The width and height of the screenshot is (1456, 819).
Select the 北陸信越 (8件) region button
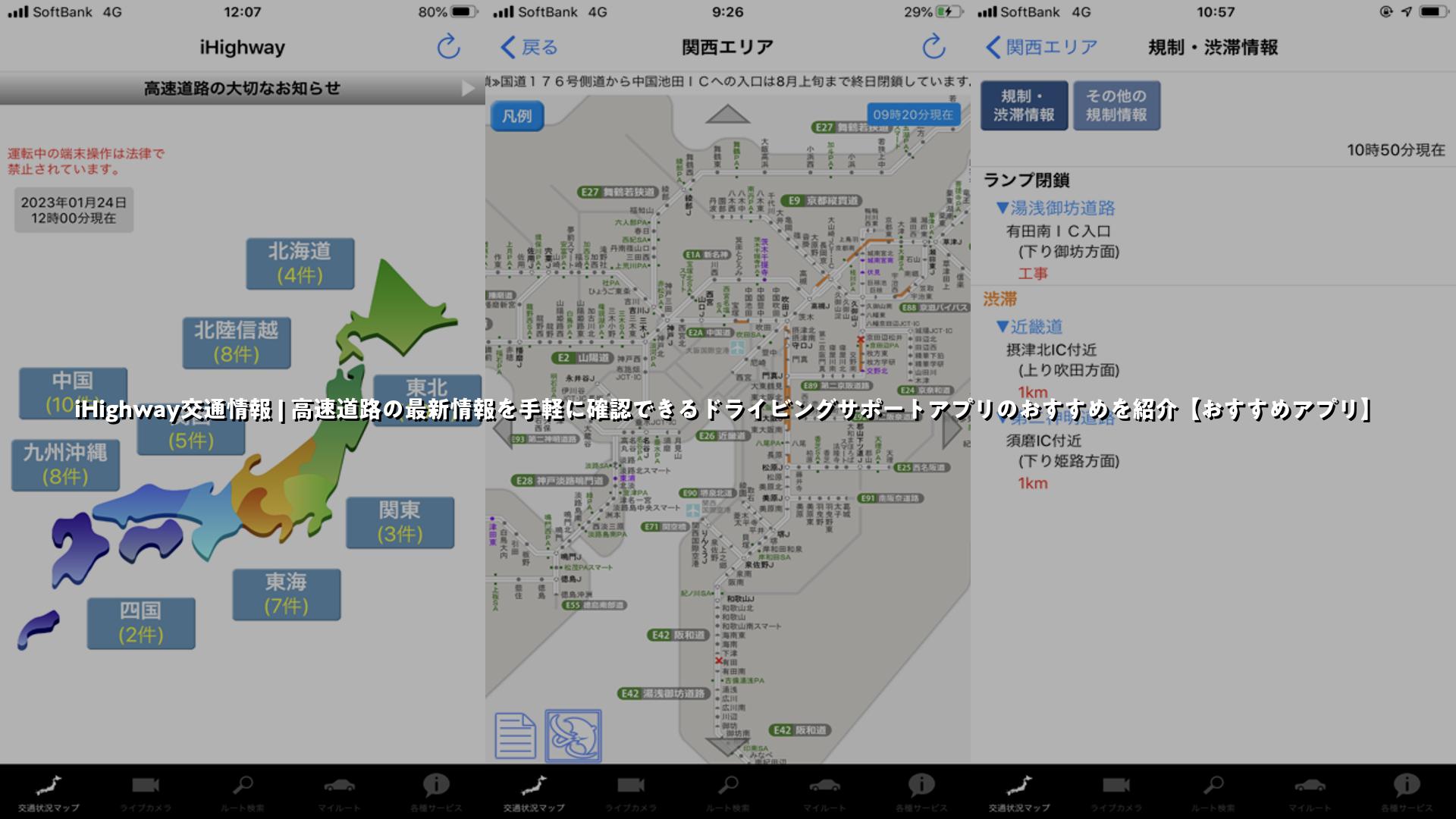coord(237,343)
